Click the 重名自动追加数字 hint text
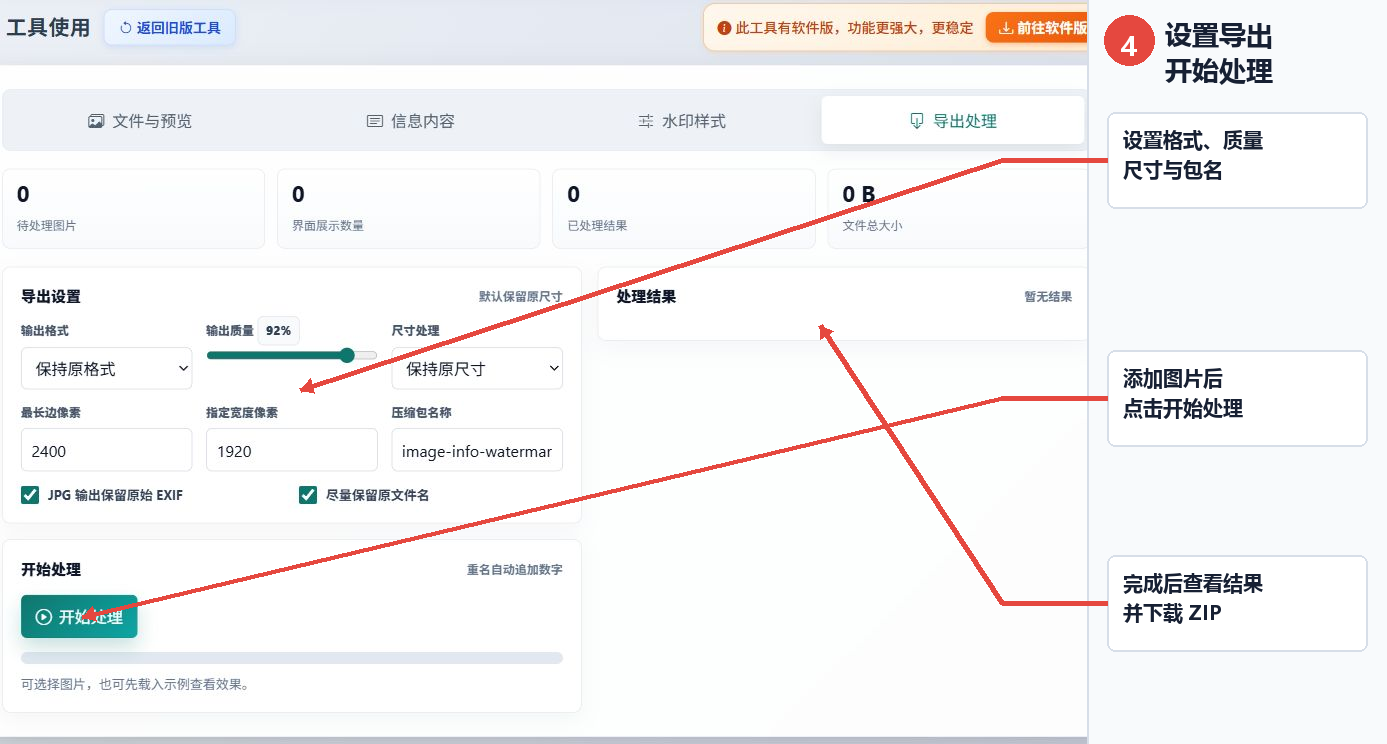Screen dimensions: 1387x744 tap(514, 570)
